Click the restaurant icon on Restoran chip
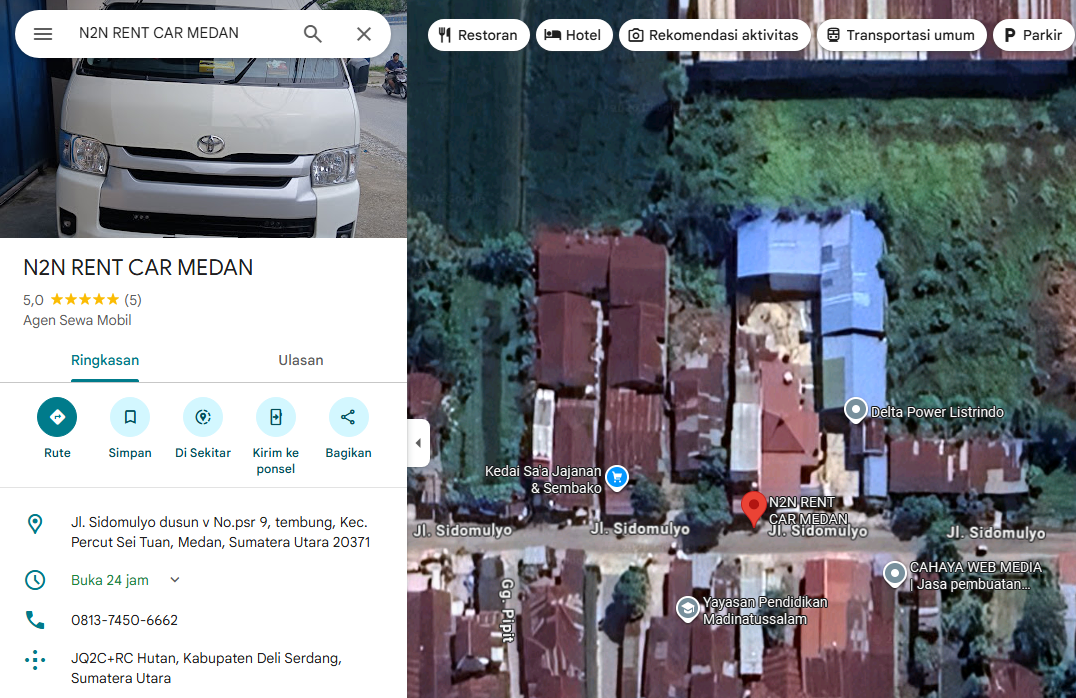 [x=443, y=34]
